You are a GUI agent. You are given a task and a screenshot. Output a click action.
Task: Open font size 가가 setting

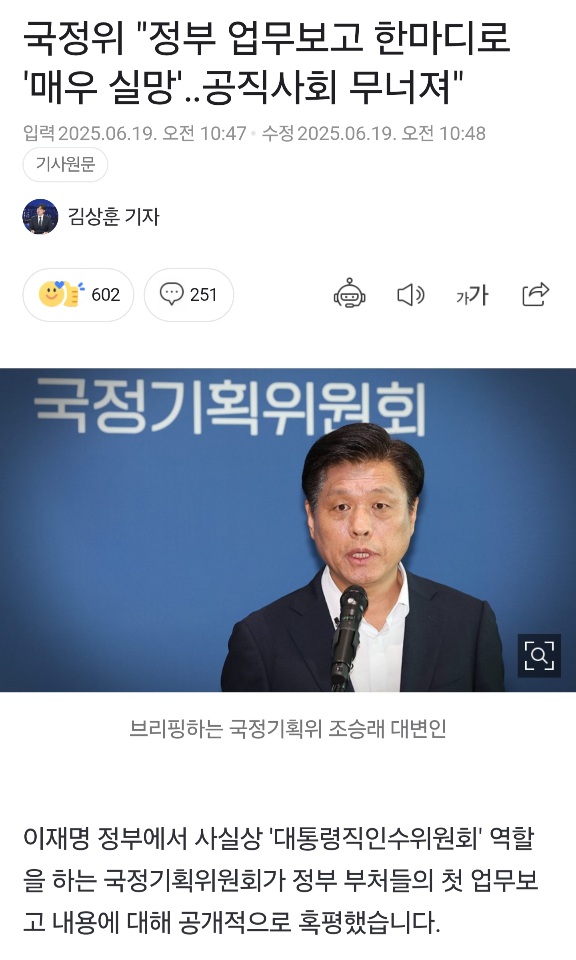click(473, 295)
